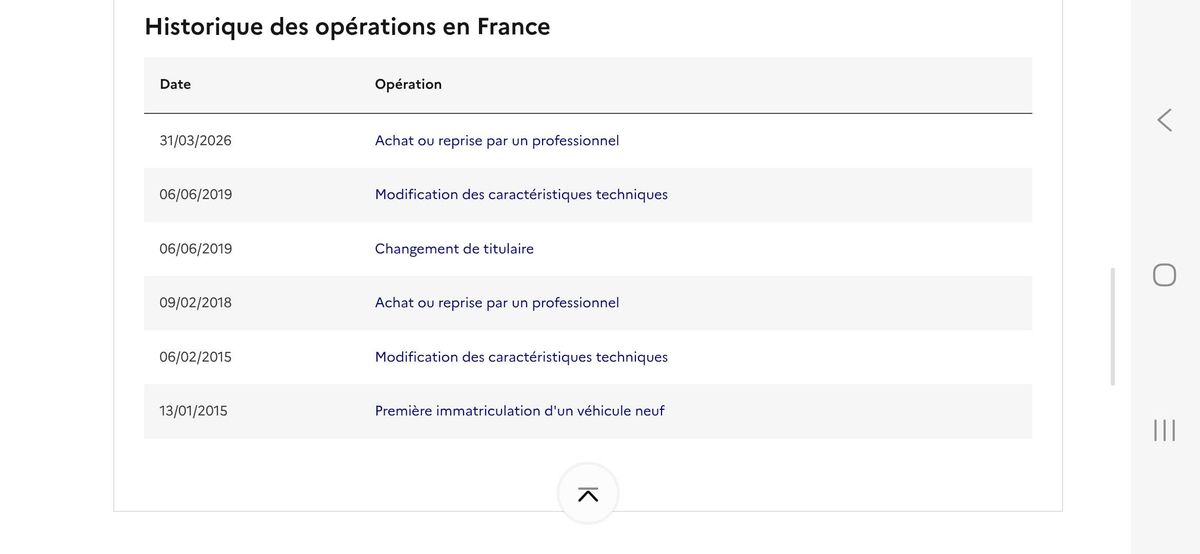Click the date 13/01/2015
This screenshot has height=554, width=1200.
click(193, 411)
